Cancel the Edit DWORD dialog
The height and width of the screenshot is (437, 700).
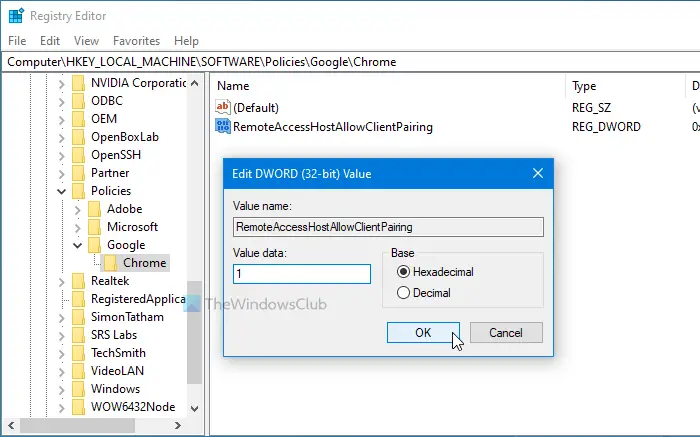click(x=506, y=333)
